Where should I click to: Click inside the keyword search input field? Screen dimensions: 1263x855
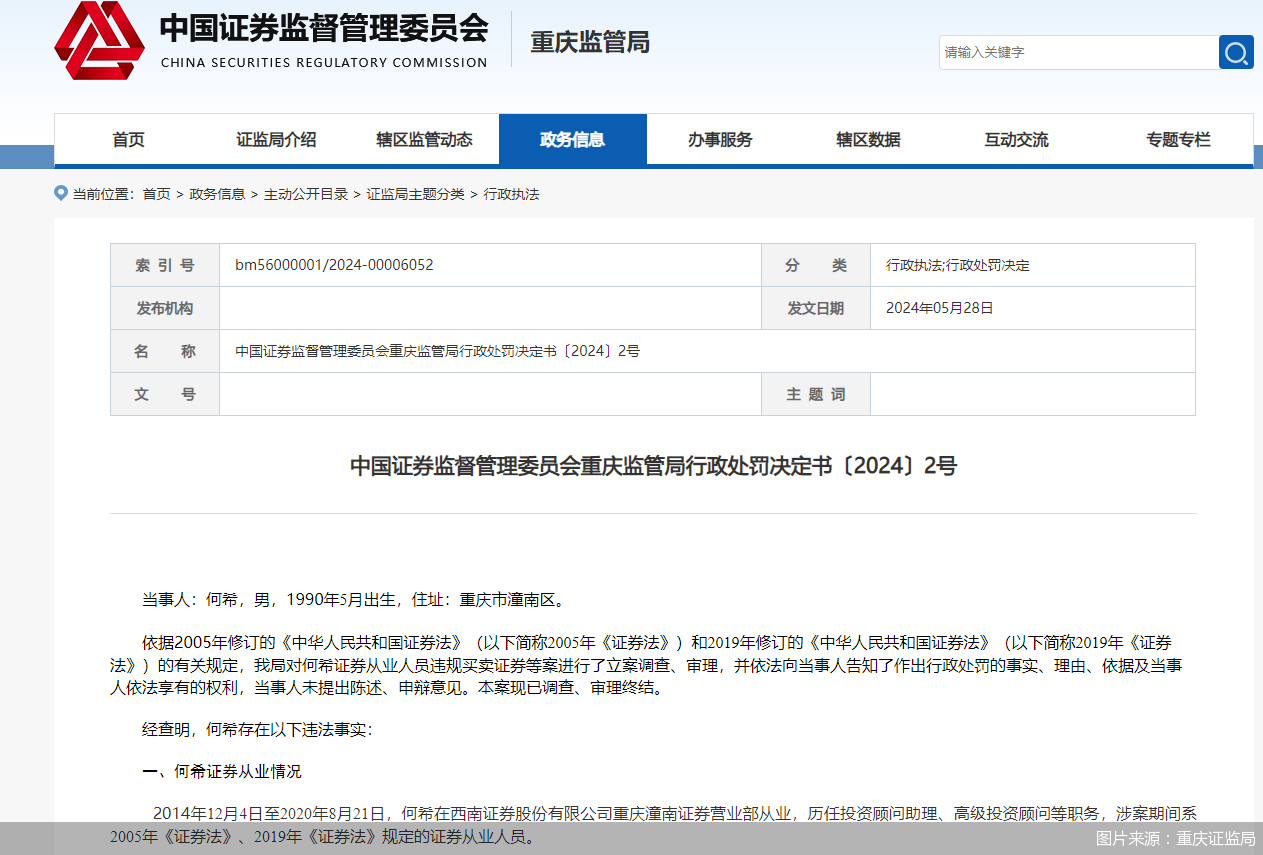(1080, 52)
